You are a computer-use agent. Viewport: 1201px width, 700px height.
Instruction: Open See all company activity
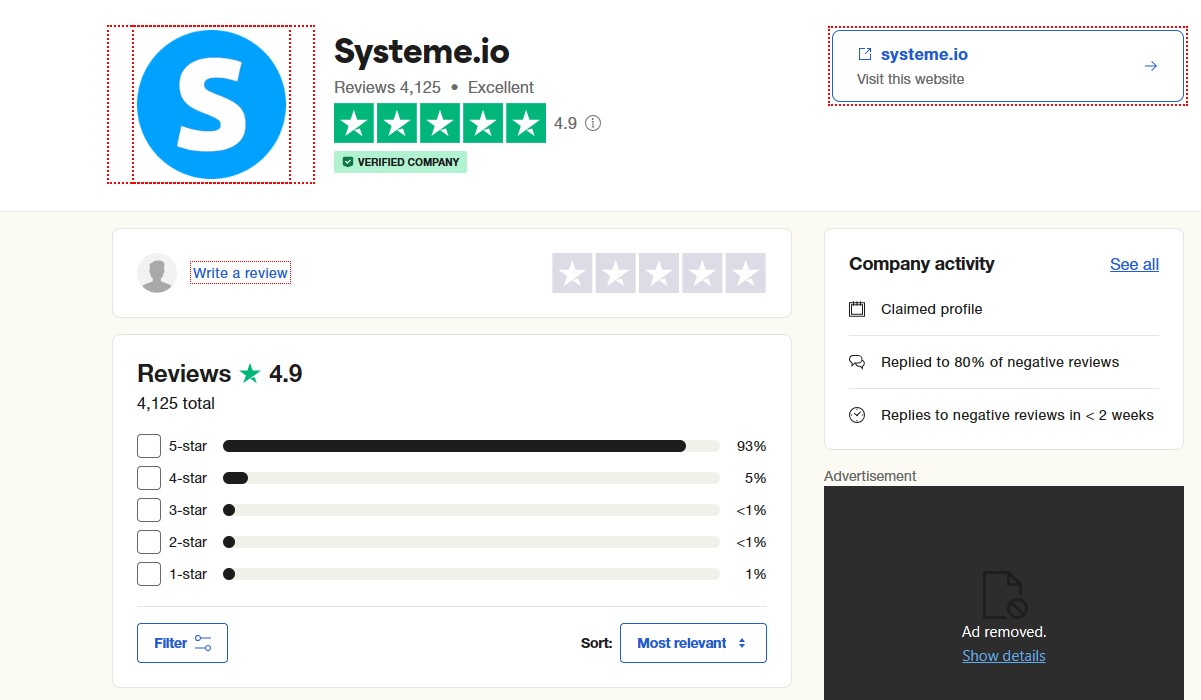click(x=1134, y=264)
